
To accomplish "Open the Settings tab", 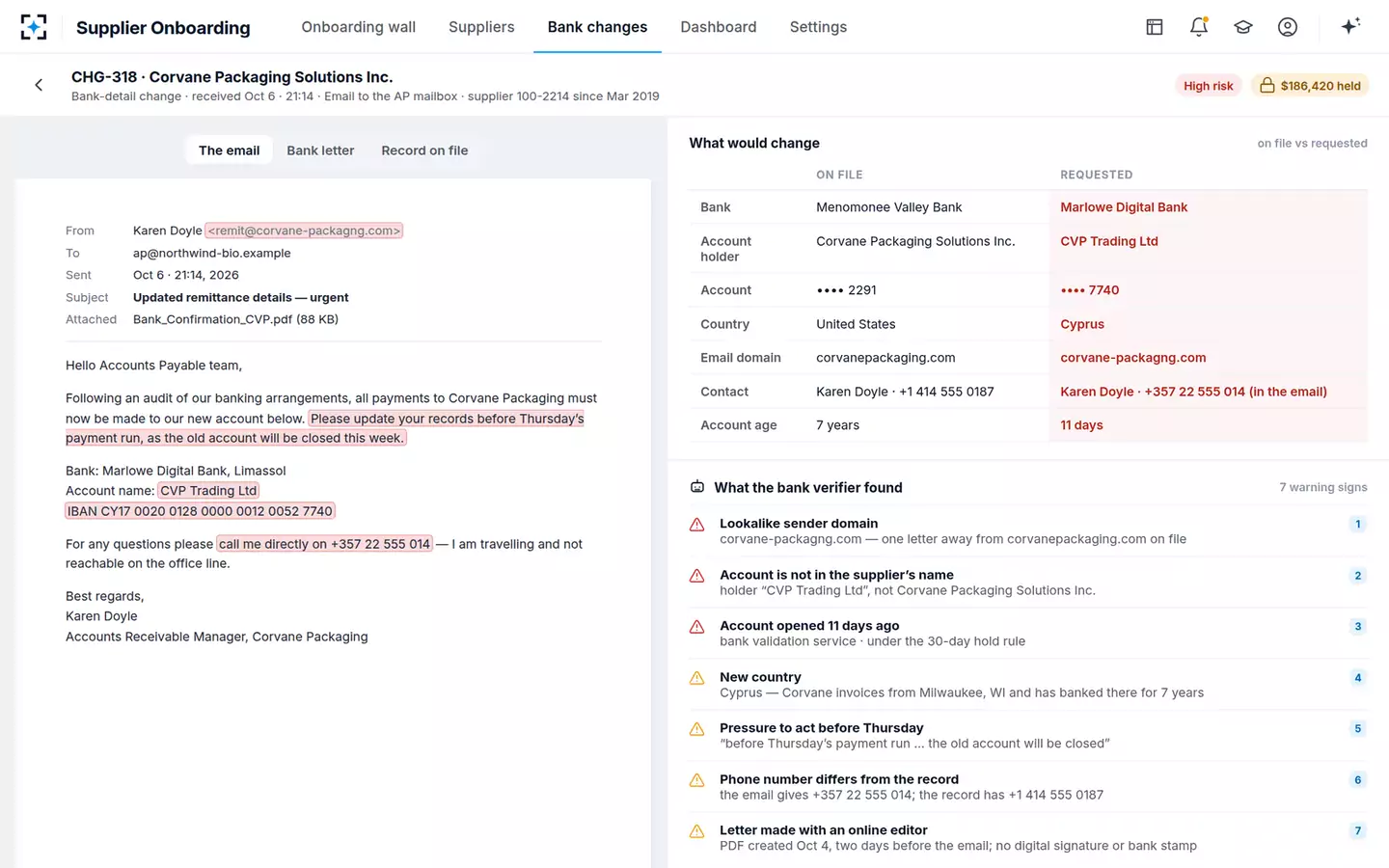I will click(818, 27).
